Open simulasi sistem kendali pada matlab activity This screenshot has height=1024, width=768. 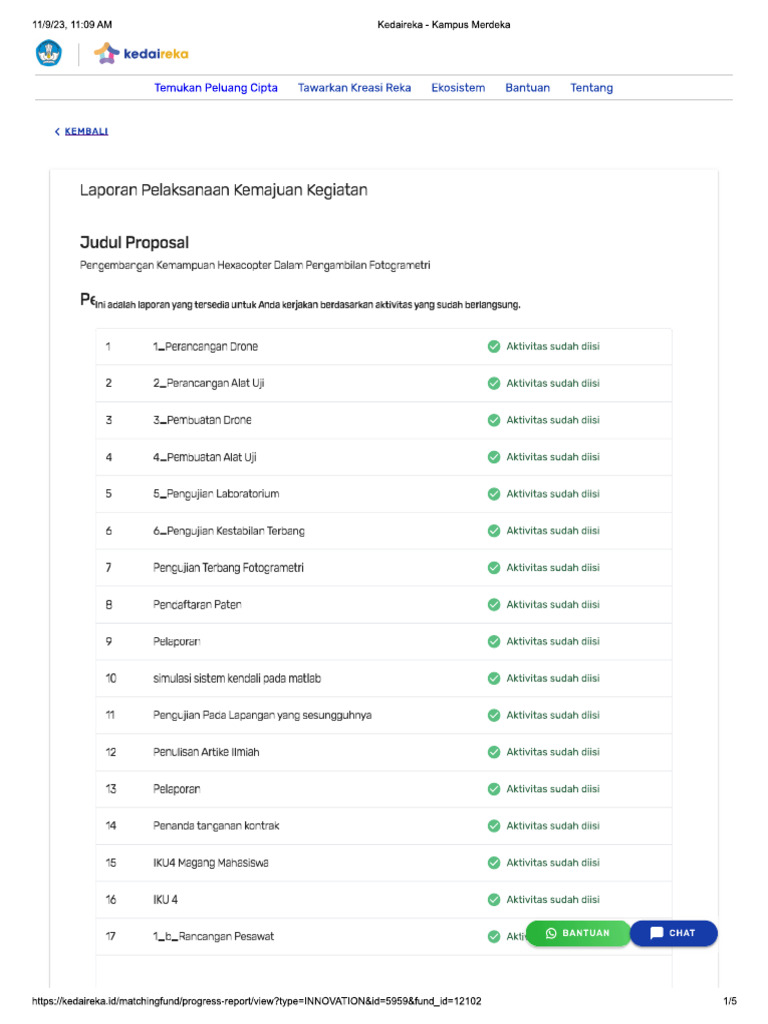[237, 678]
